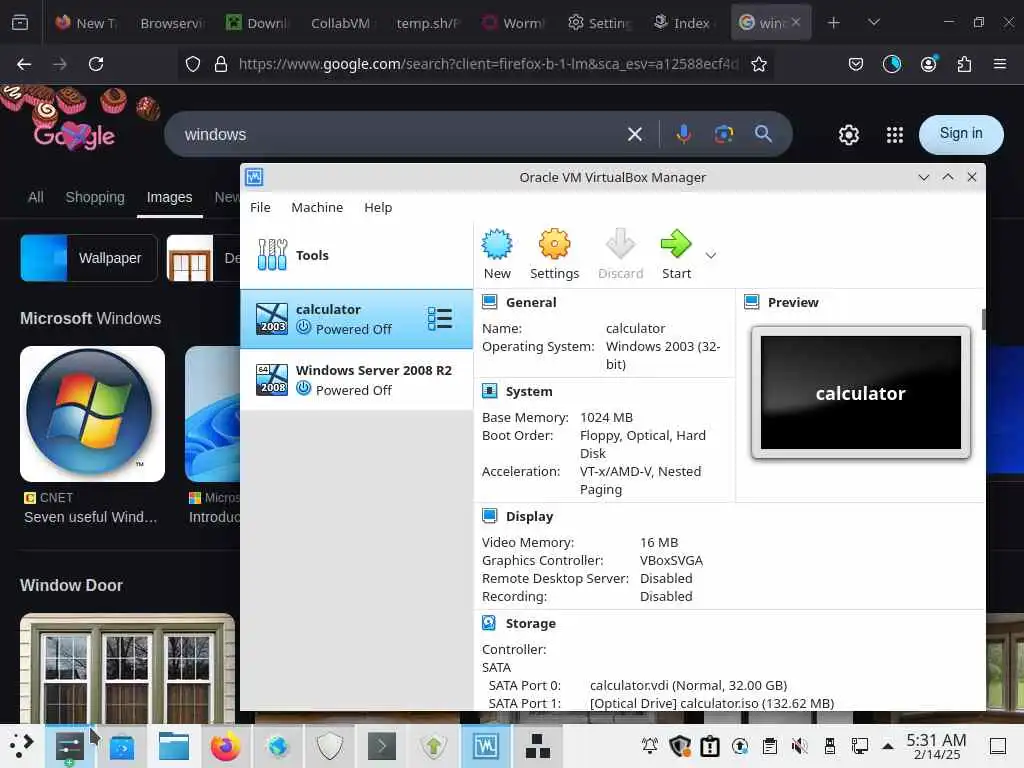This screenshot has height=768, width=1024.
Task: Select the Images results tab
Action: 169,197
